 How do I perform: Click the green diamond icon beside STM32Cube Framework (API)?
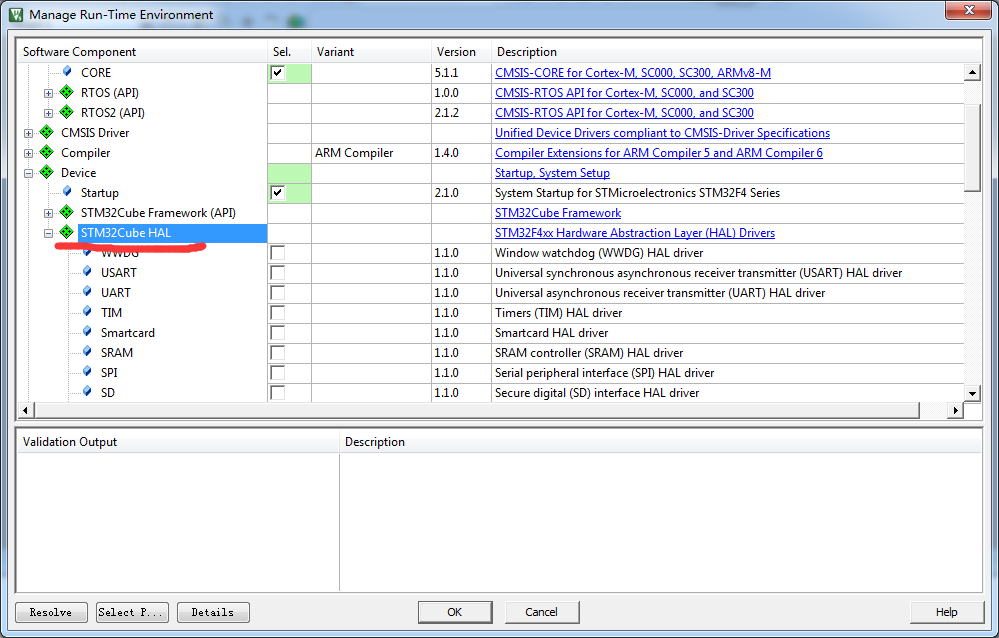[x=67, y=212]
